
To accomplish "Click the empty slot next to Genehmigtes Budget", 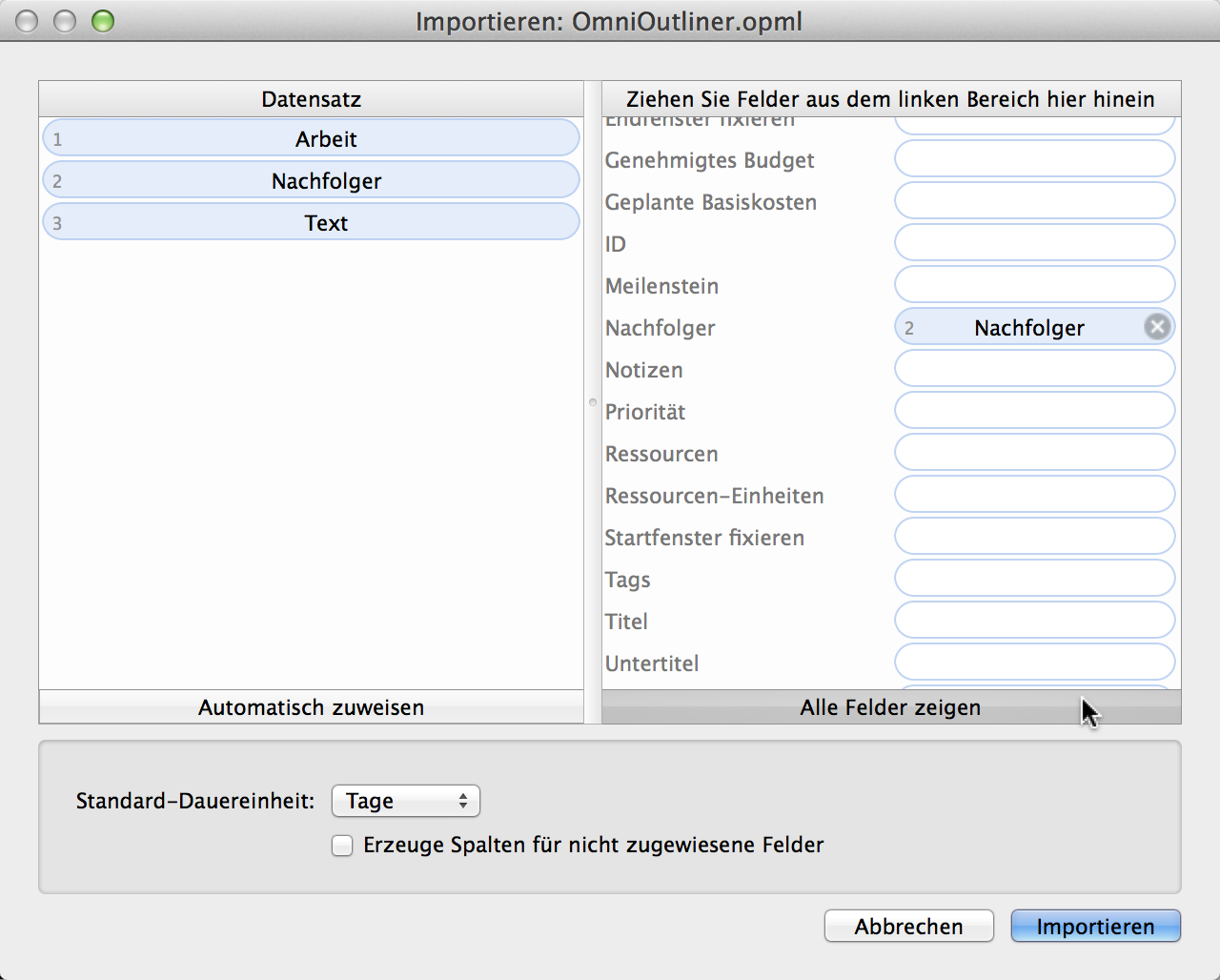I will tap(1035, 159).
